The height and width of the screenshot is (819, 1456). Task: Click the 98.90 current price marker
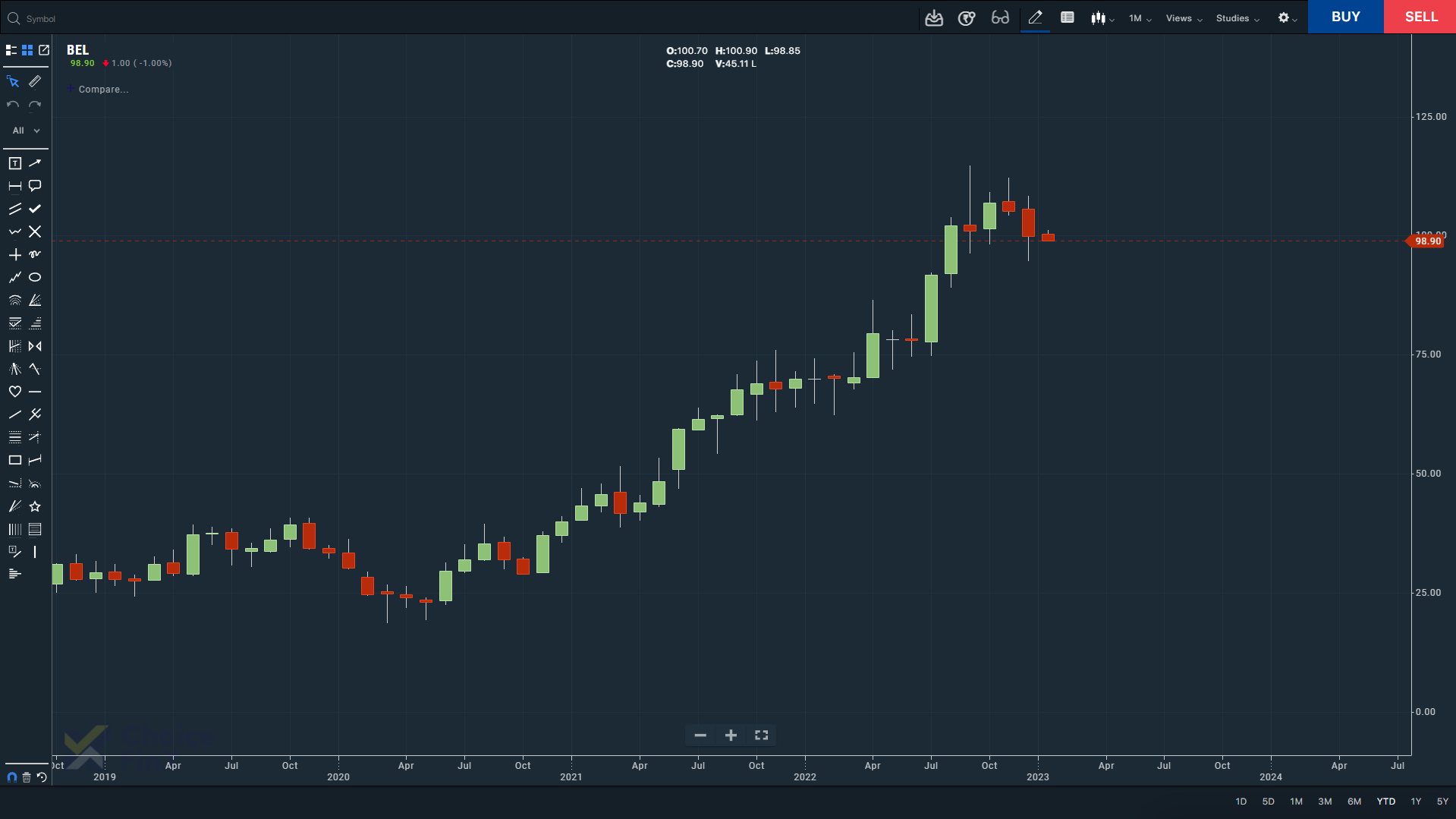(x=1425, y=241)
